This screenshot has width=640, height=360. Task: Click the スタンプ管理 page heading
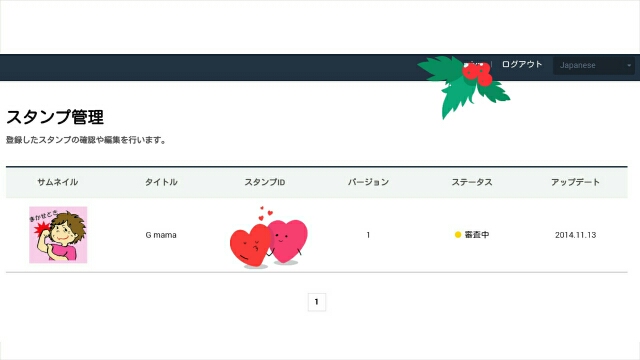click(x=55, y=117)
